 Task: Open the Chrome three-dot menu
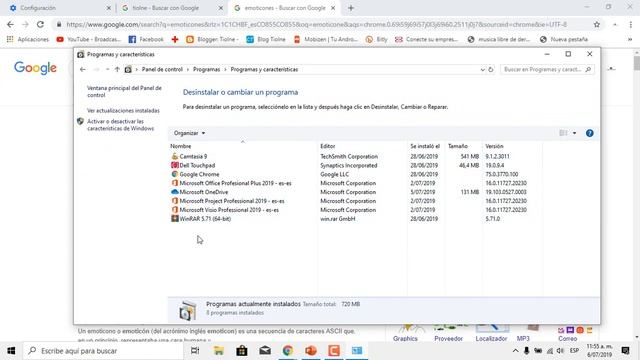pyautogui.click(x=631, y=24)
